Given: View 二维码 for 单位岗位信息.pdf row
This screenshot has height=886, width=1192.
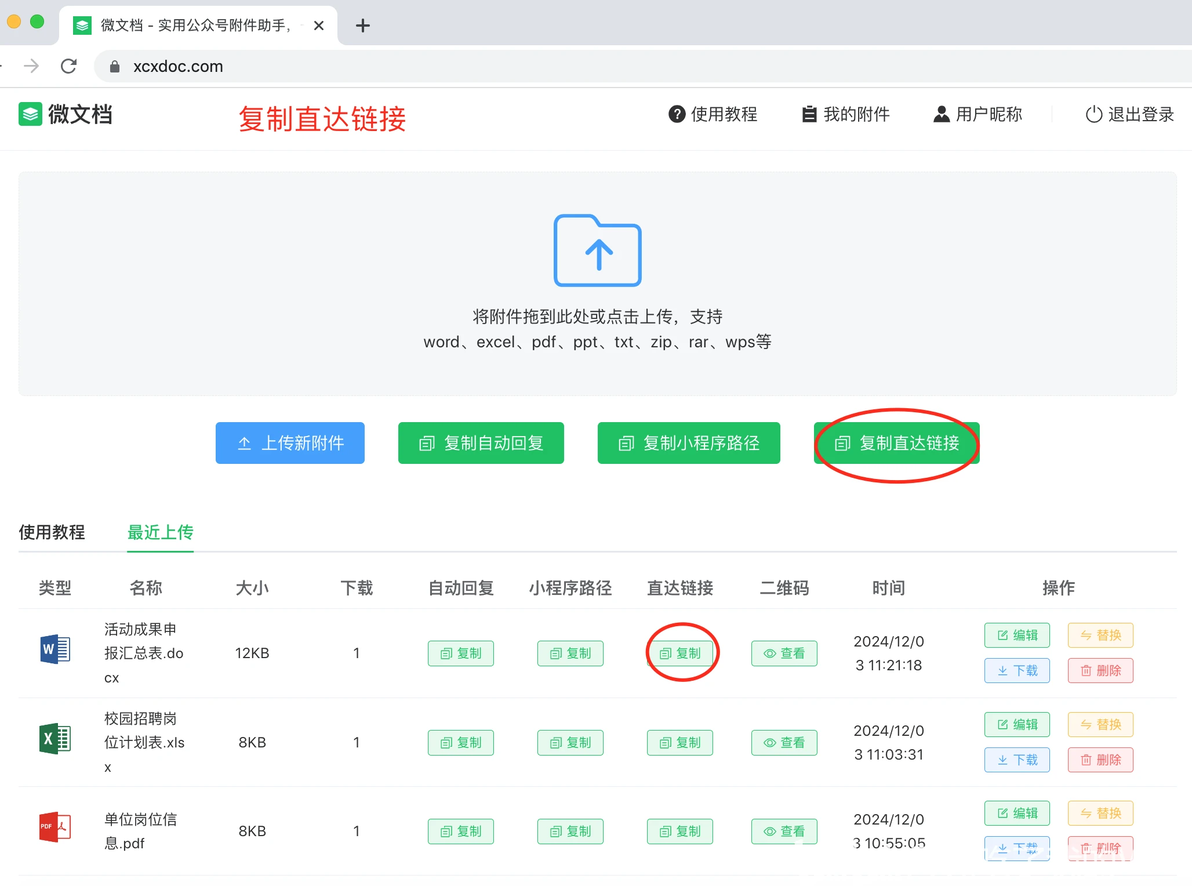Looking at the screenshot, I should 784,831.
